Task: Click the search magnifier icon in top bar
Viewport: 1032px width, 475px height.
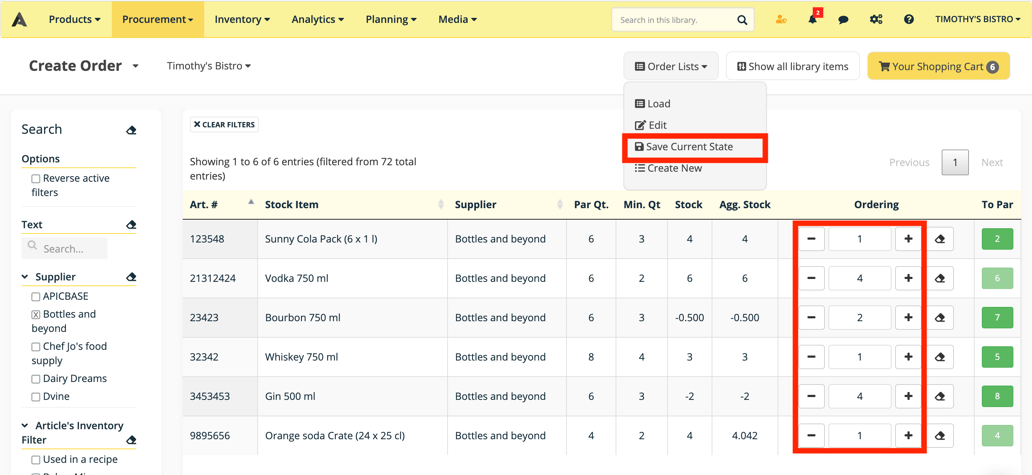Action: point(742,20)
